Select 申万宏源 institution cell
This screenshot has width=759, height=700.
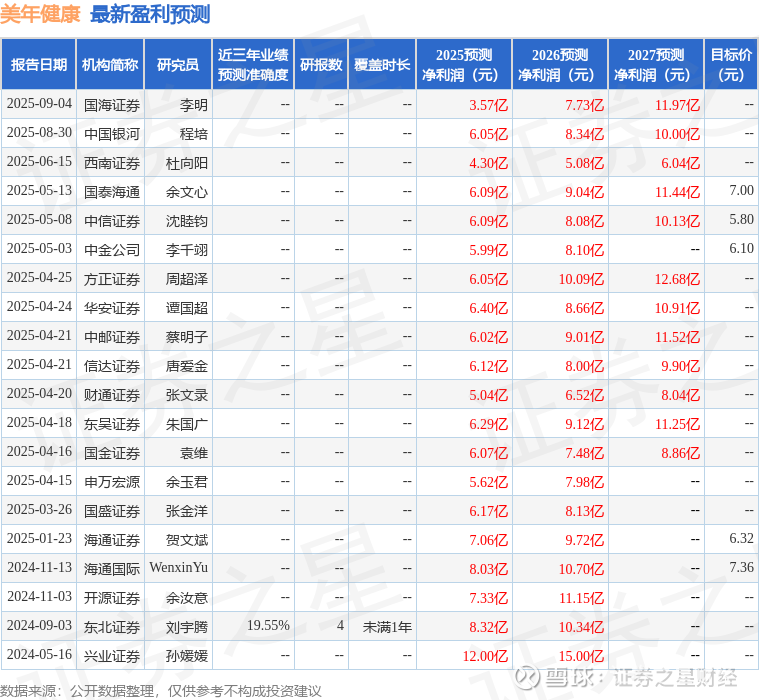point(112,483)
